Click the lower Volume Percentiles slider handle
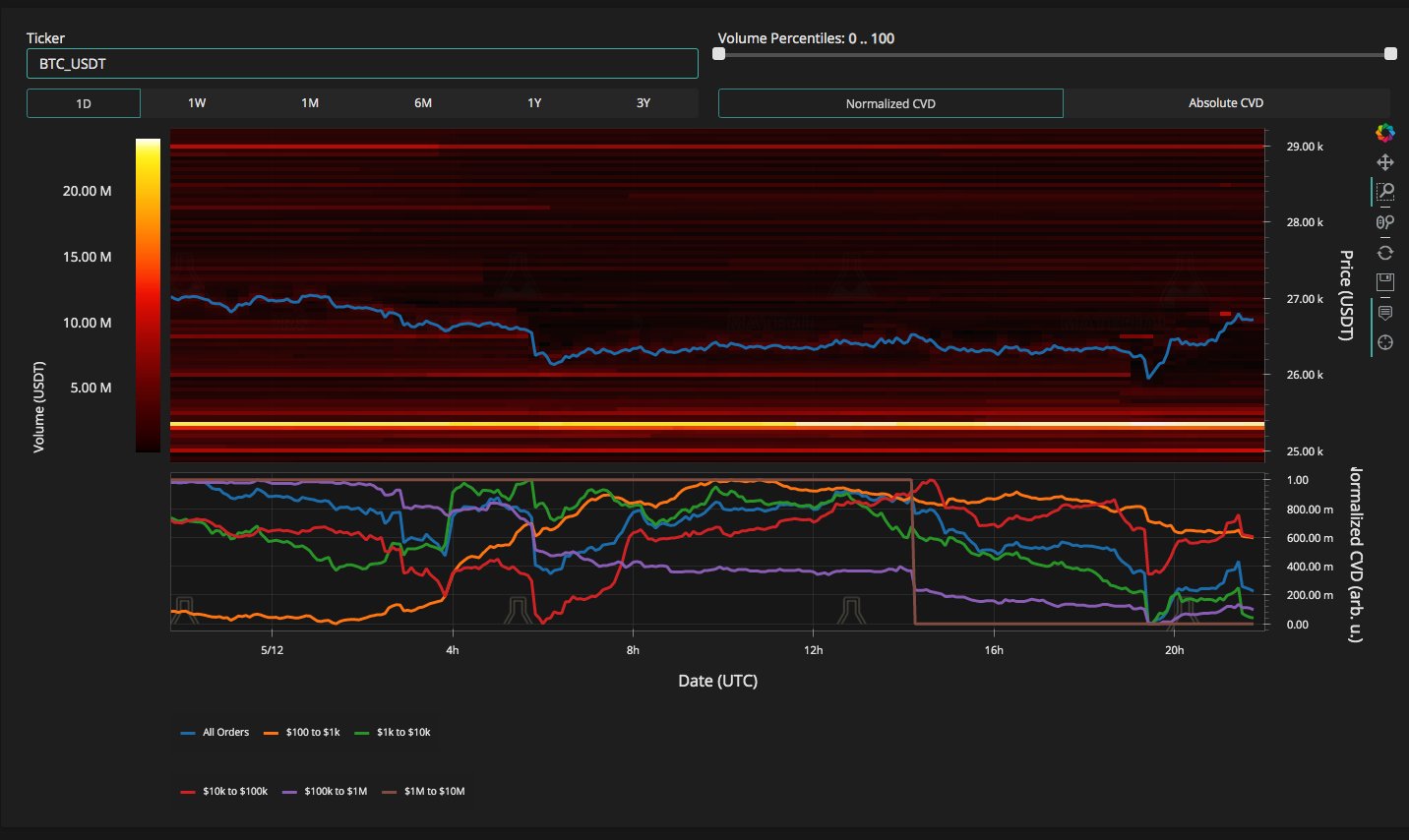The width and height of the screenshot is (1409, 840). tap(719, 54)
